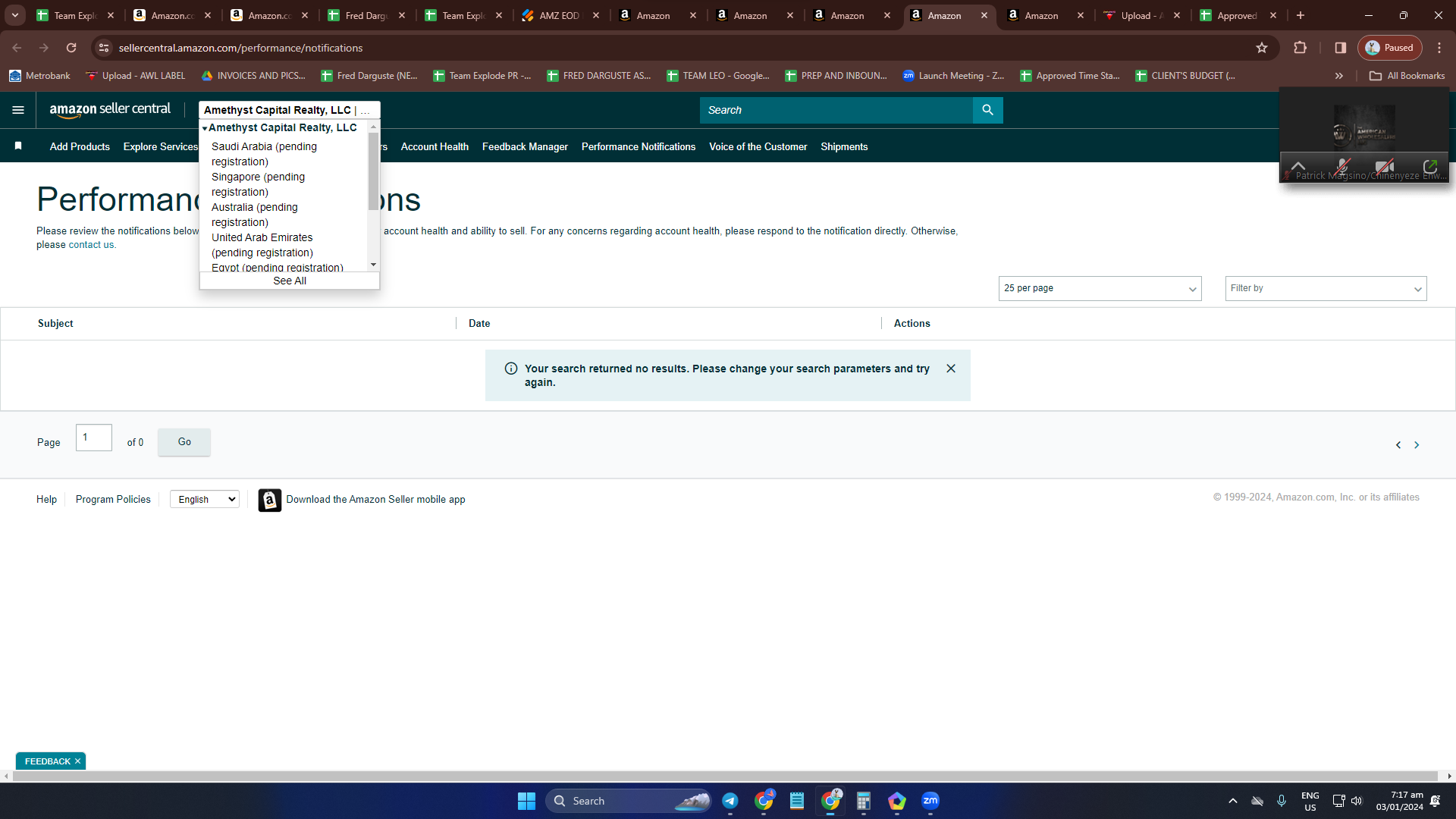The width and height of the screenshot is (1456, 819).
Task: Click the microphone icon in system tray
Action: [1282, 801]
